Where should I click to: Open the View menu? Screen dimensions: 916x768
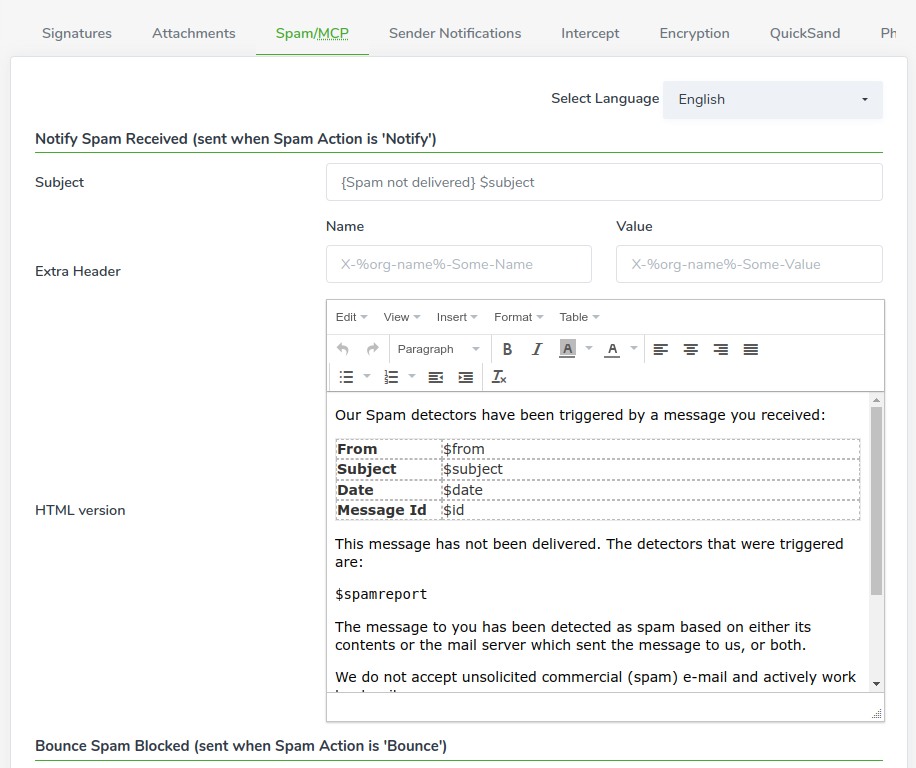[x=402, y=317]
